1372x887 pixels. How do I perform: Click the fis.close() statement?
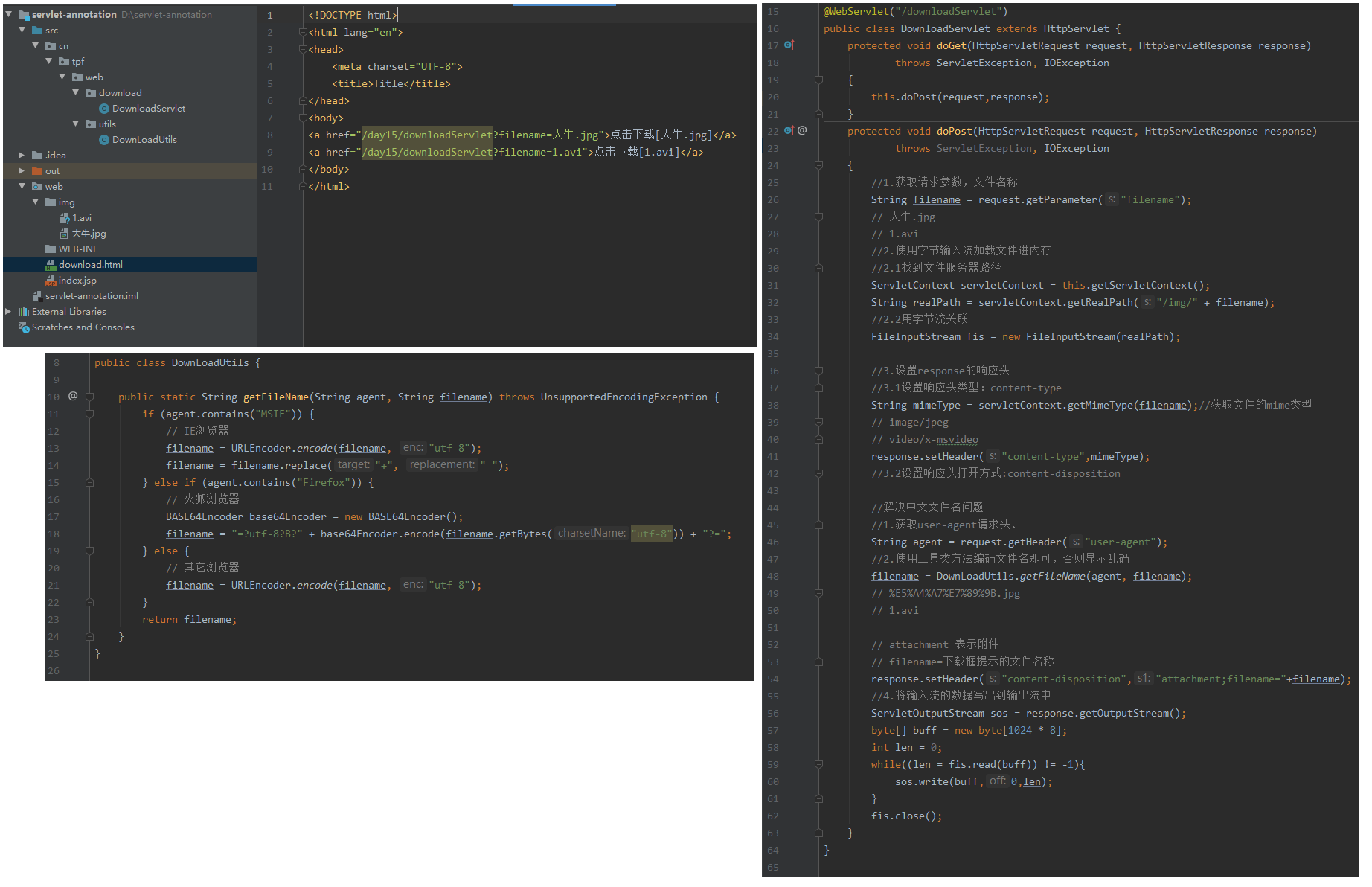point(906,816)
